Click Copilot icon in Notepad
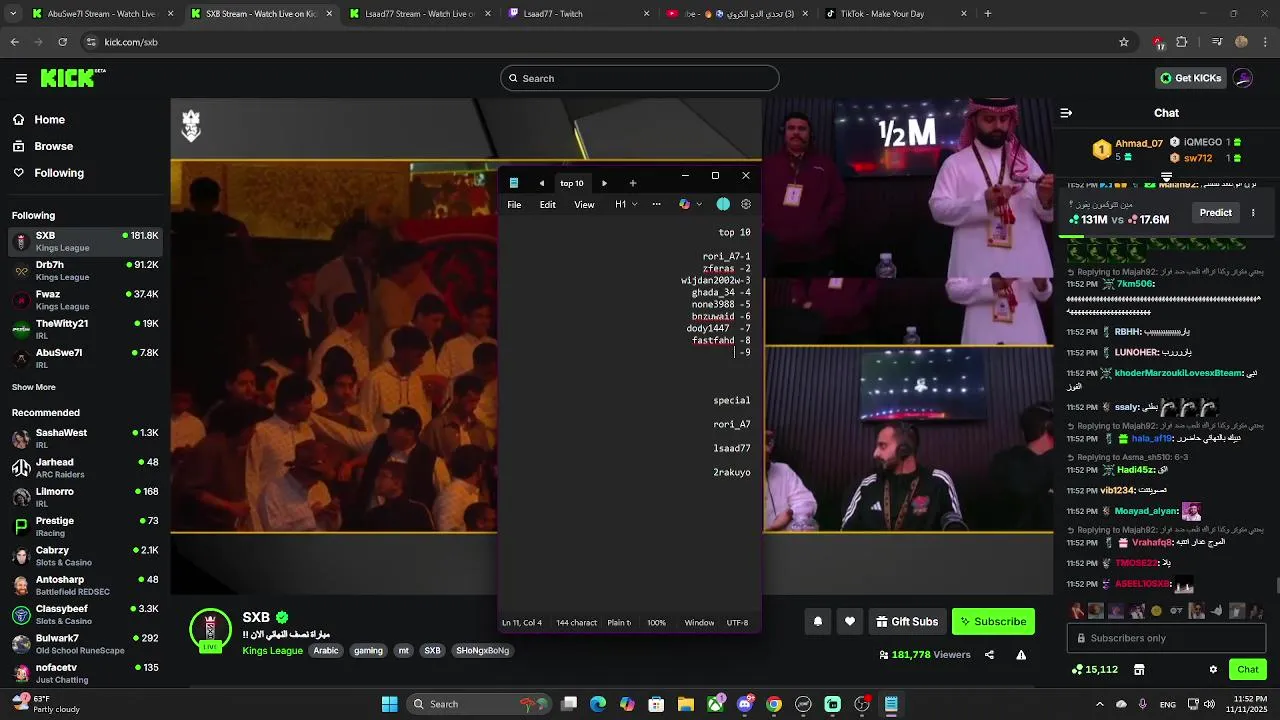 click(685, 204)
